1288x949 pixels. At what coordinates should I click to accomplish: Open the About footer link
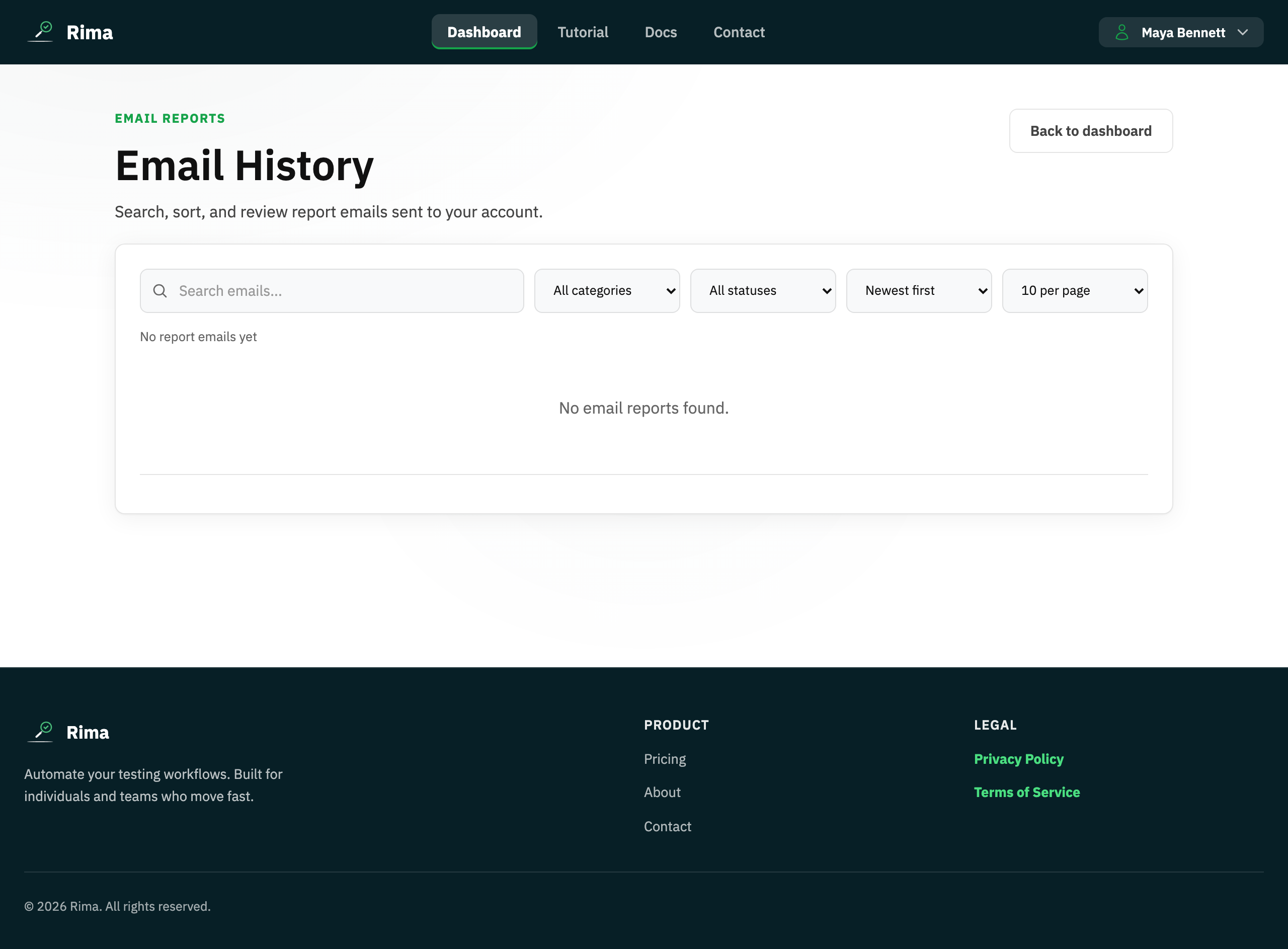pyautogui.click(x=662, y=792)
